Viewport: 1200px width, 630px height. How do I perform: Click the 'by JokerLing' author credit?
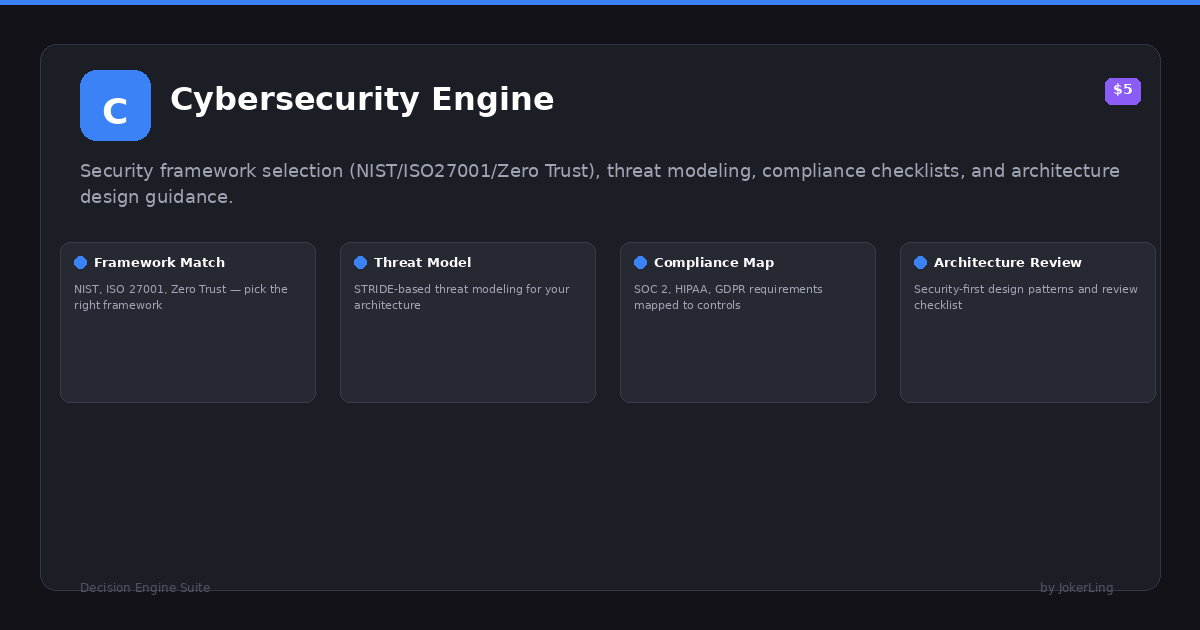(1077, 588)
